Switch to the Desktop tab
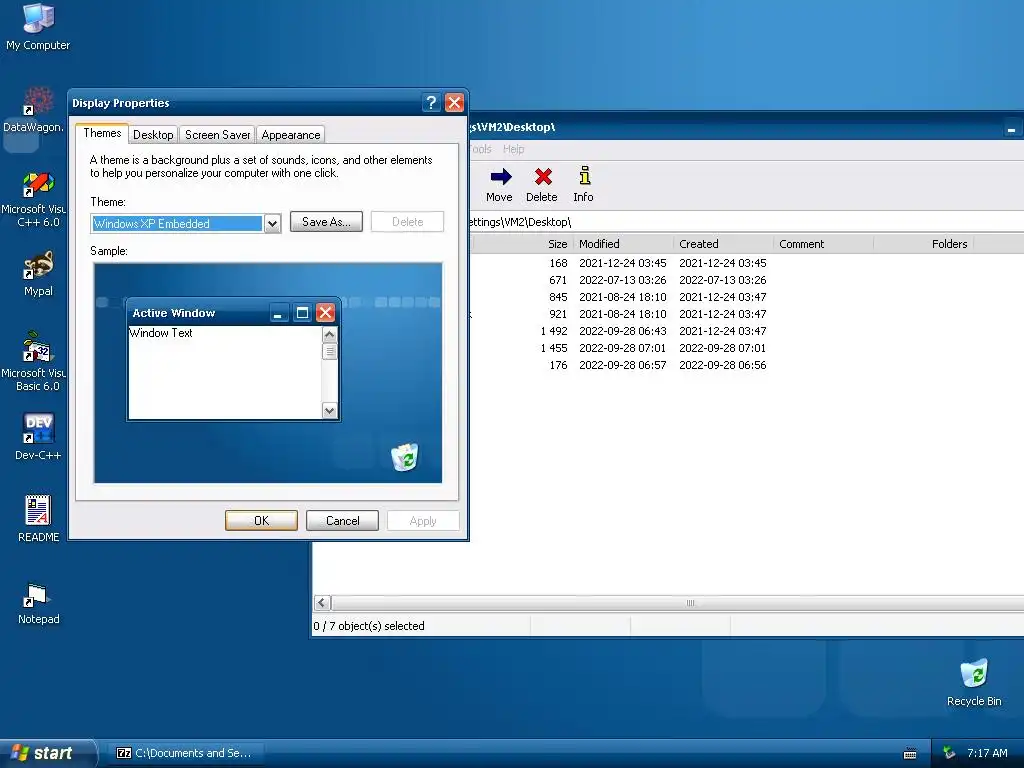Screen dimensions: 1024x768 [x=153, y=135]
